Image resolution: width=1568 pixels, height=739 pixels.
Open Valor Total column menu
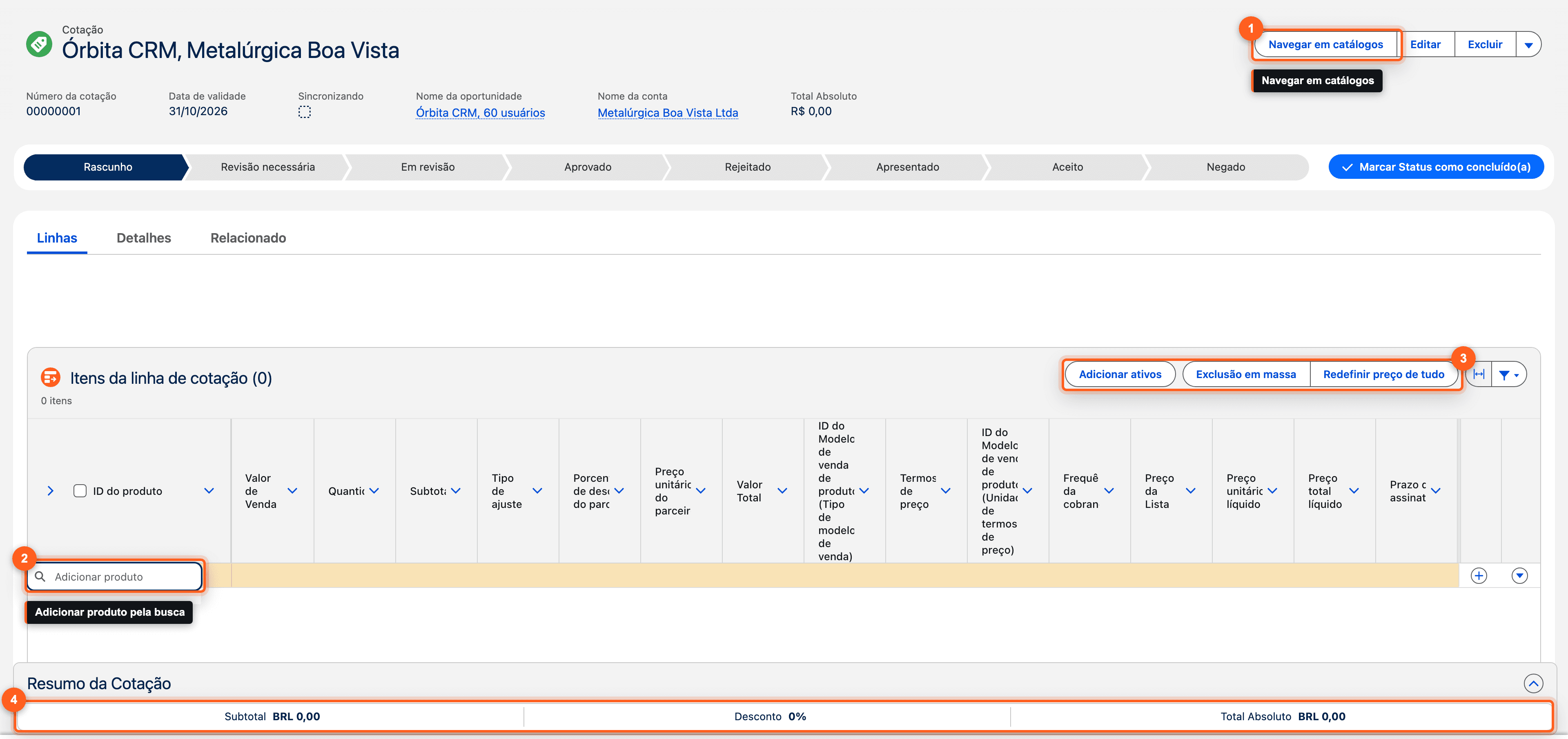tap(782, 491)
